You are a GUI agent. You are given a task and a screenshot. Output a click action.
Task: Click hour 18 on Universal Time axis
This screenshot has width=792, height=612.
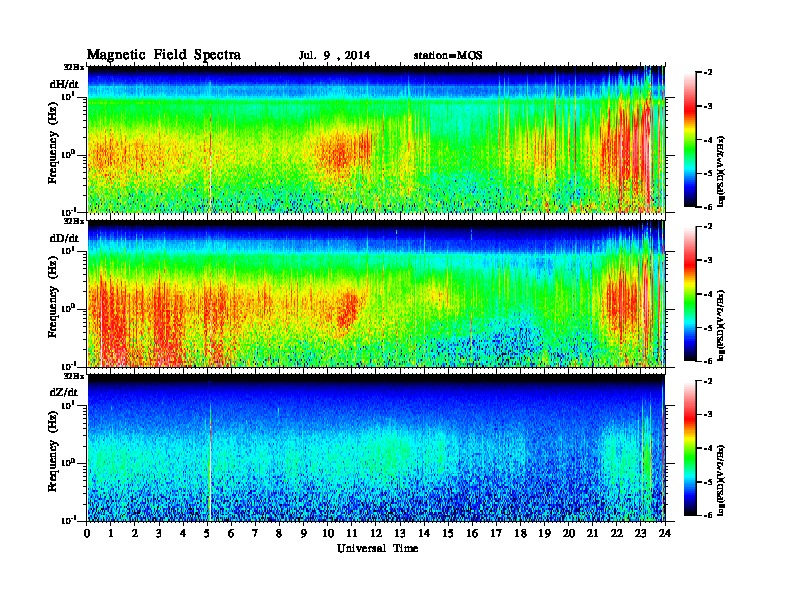[520, 534]
